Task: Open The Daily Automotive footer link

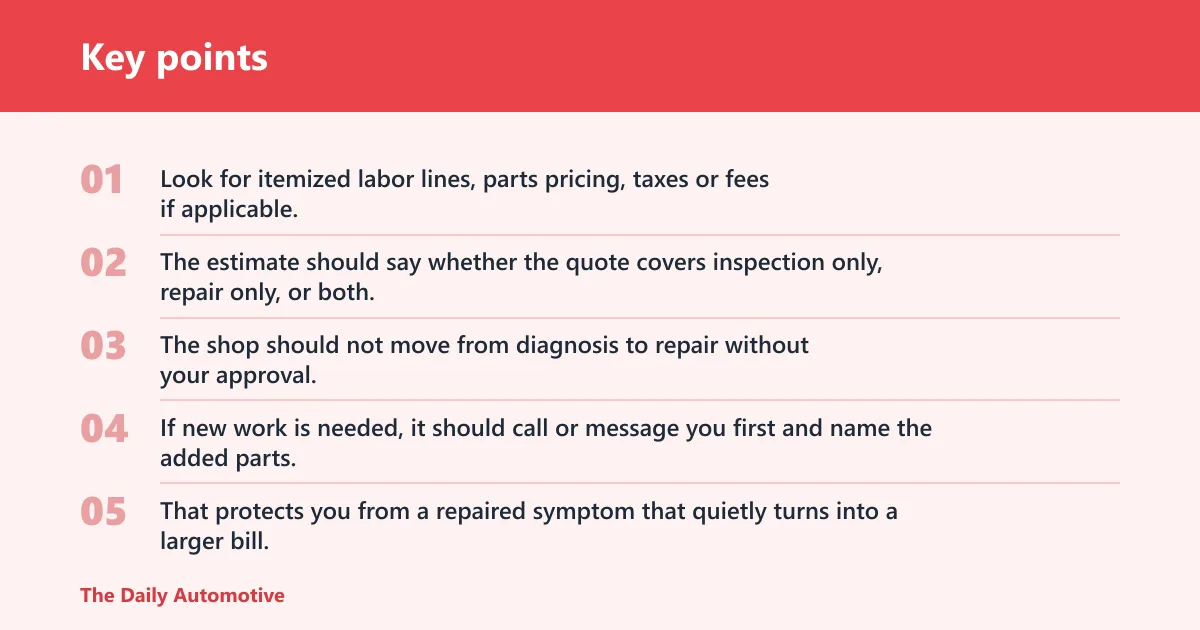Action: tap(182, 595)
